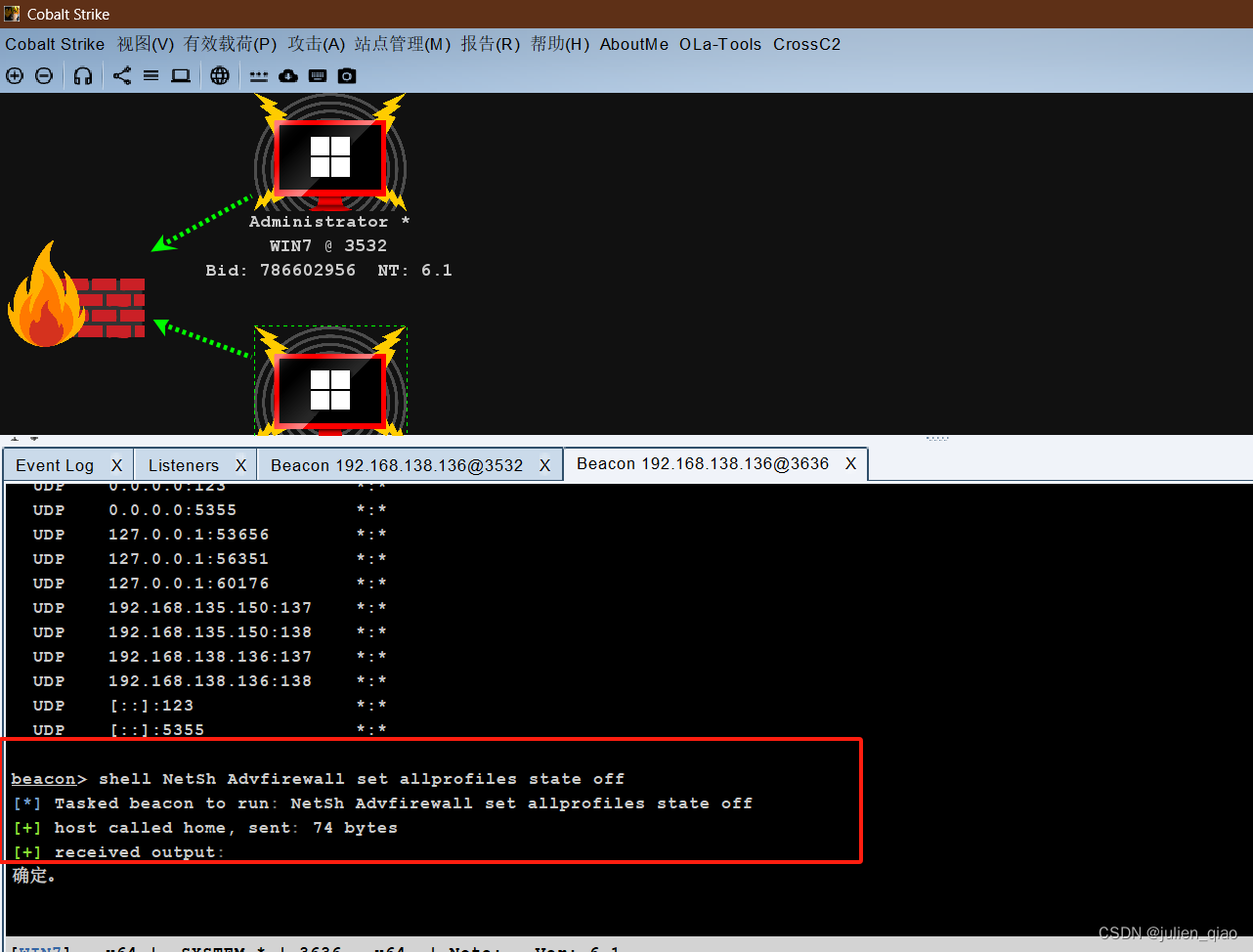This screenshot has height=952, width=1253.
Task: Open screenshots view camera icon
Action: click(x=347, y=75)
